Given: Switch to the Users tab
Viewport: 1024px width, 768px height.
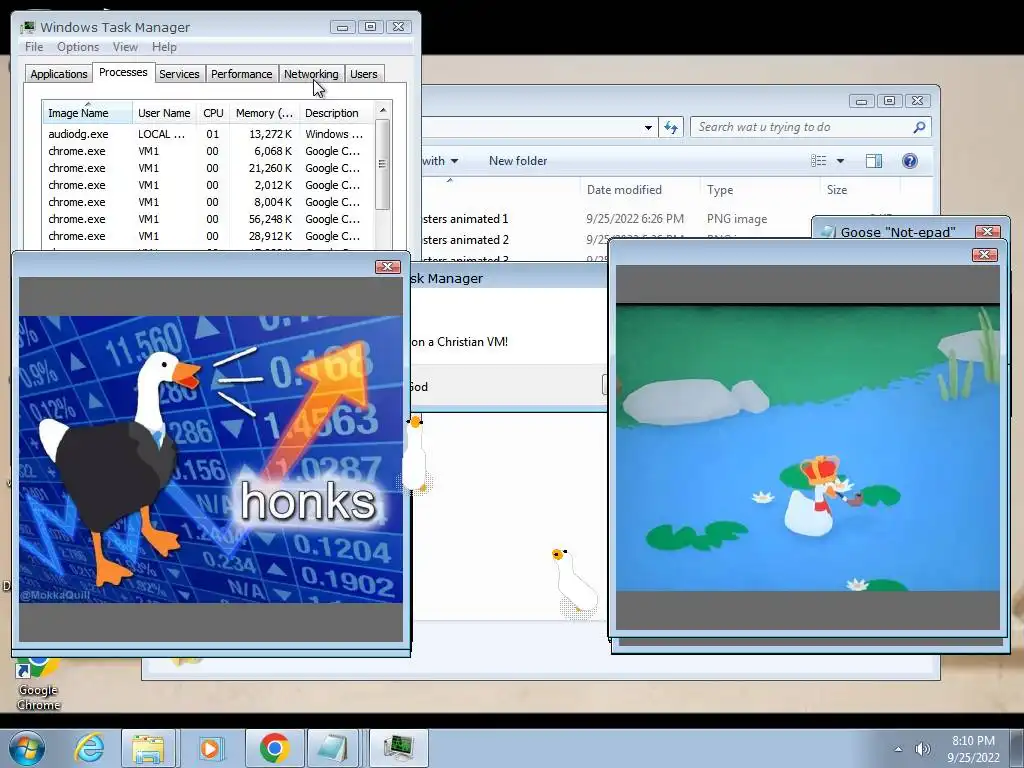Looking at the screenshot, I should tap(363, 74).
